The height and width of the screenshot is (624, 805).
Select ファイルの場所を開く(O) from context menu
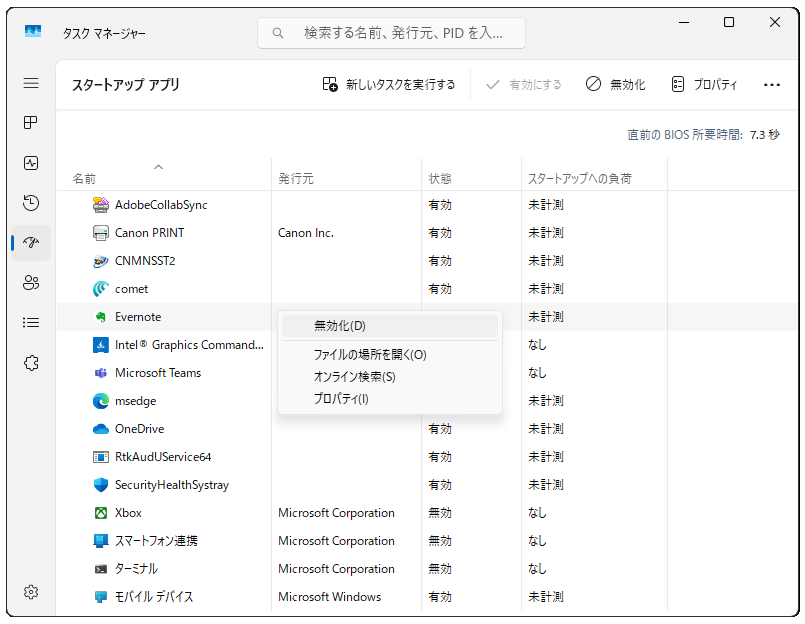coord(369,355)
